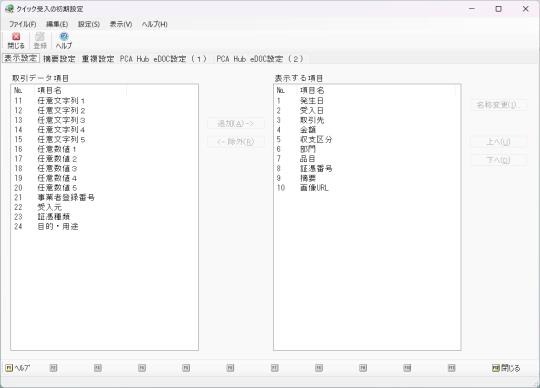Screen dimensions: 540x388
Task: Click the 追加(A)-> button
Action: click(236, 124)
